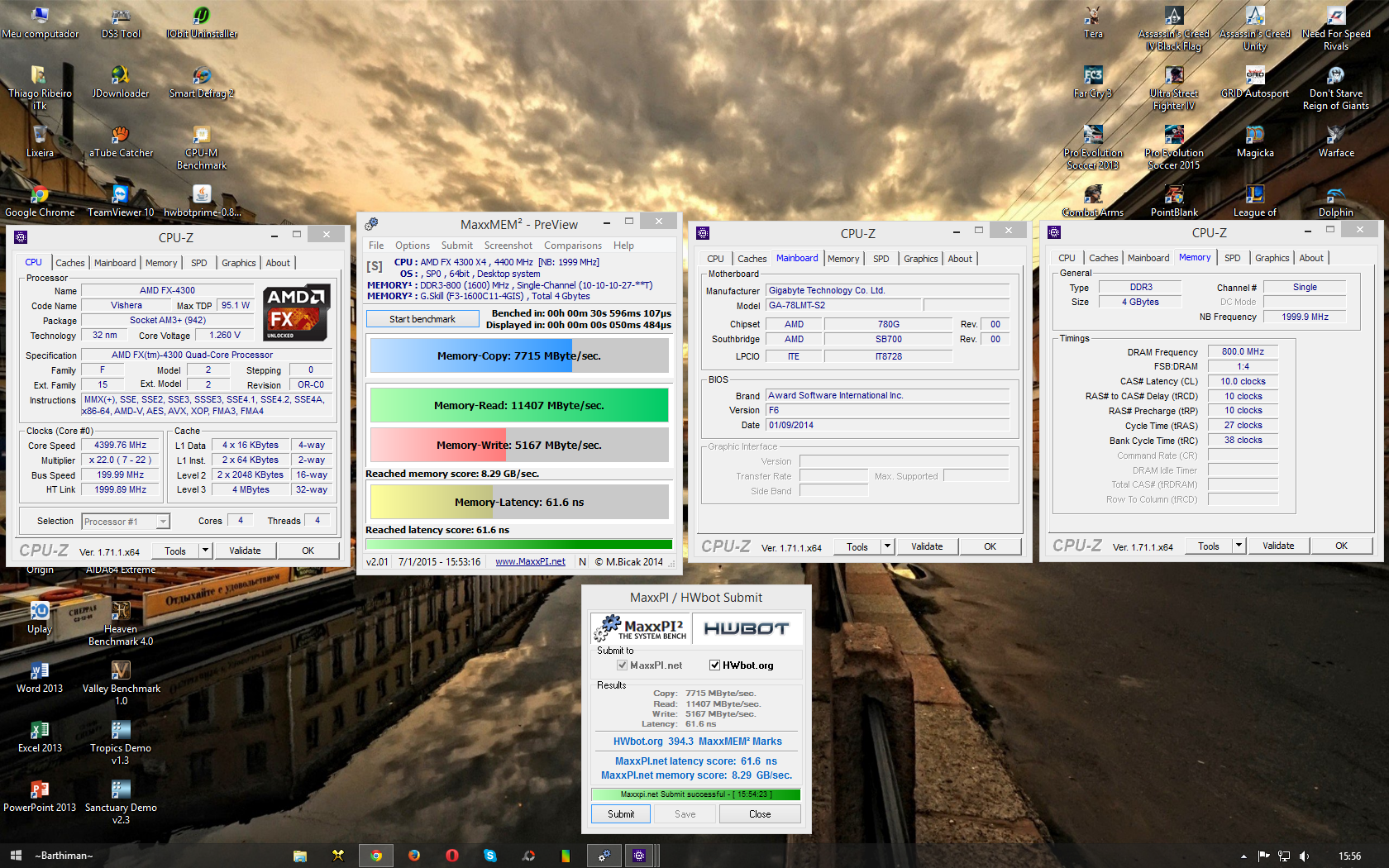Toggle the HWbot.org submit checkbox
The height and width of the screenshot is (868, 1389).
pyautogui.click(x=714, y=665)
